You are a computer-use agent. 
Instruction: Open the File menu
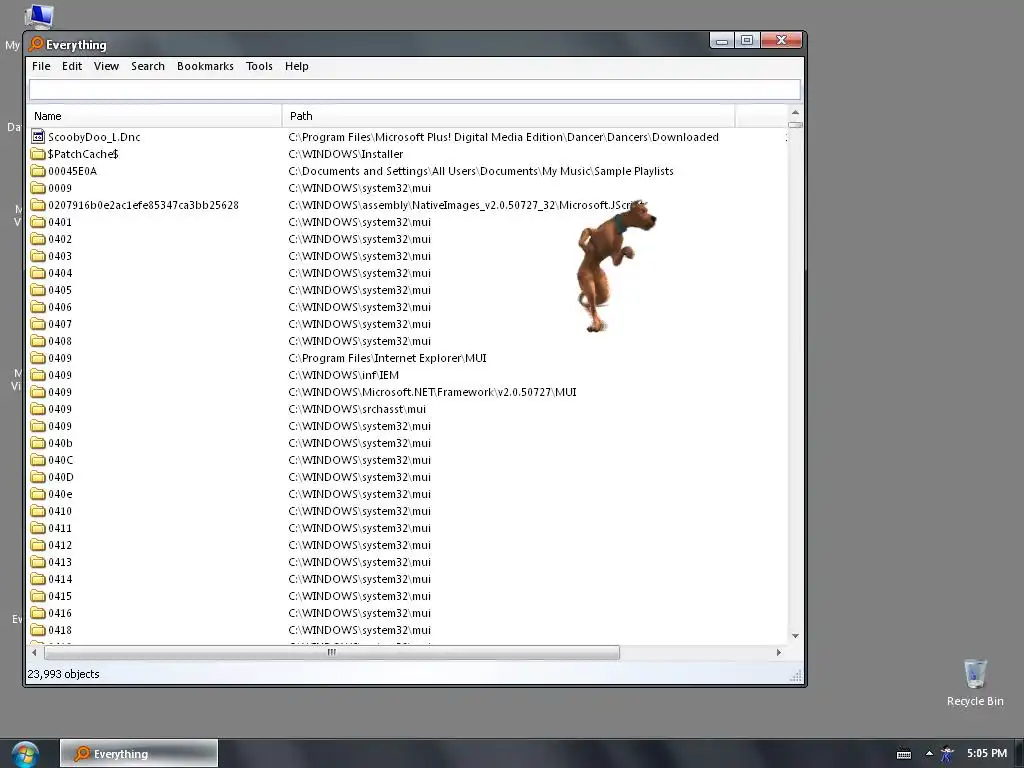(x=41, y=66)
